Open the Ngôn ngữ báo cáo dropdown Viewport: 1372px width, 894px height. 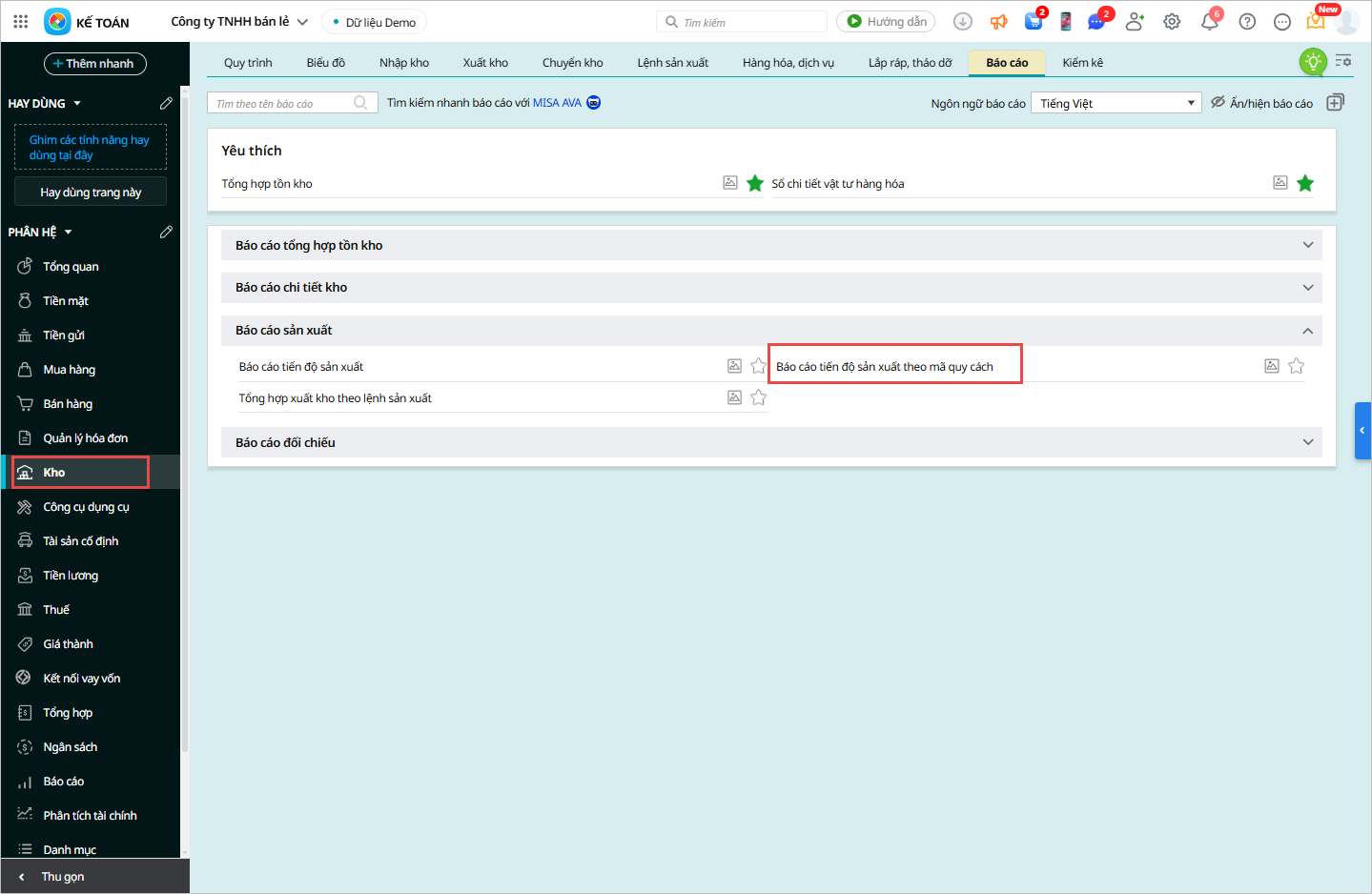point(1116,103)
